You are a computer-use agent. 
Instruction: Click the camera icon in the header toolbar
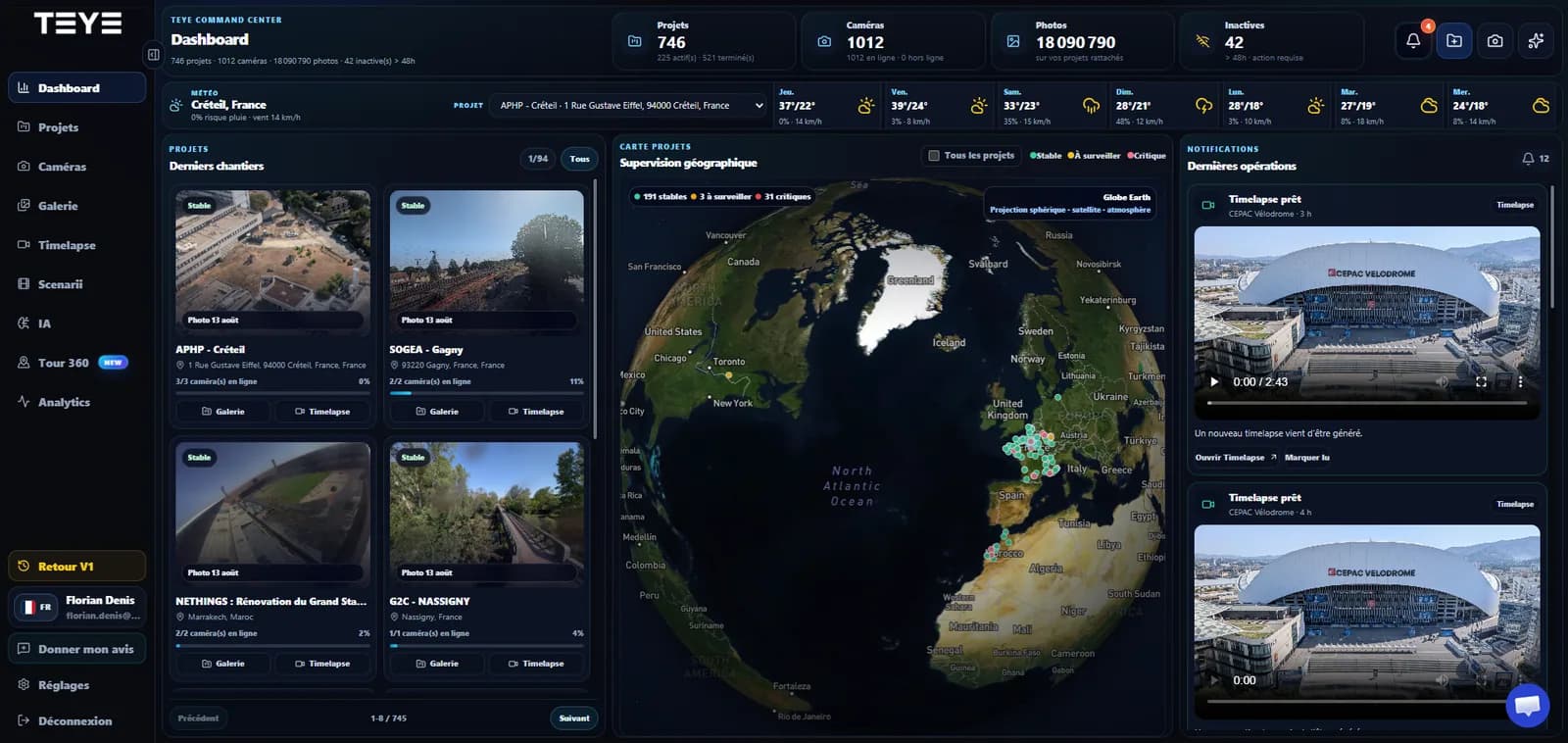1494,41
